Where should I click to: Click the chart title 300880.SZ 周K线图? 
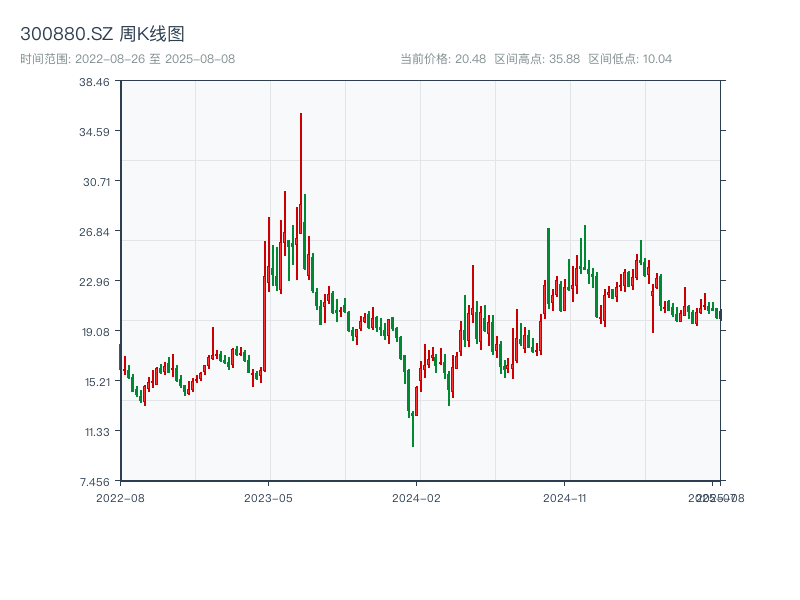tap(102, 34)
